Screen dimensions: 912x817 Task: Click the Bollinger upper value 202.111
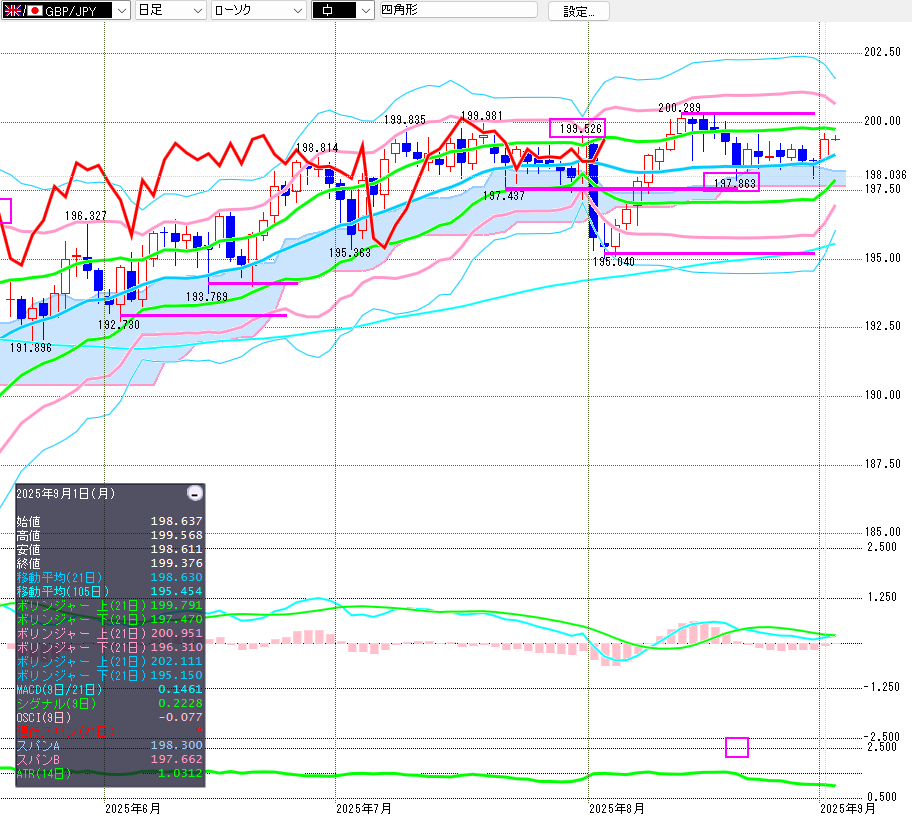pyautogui.click(x=177, y=661)
